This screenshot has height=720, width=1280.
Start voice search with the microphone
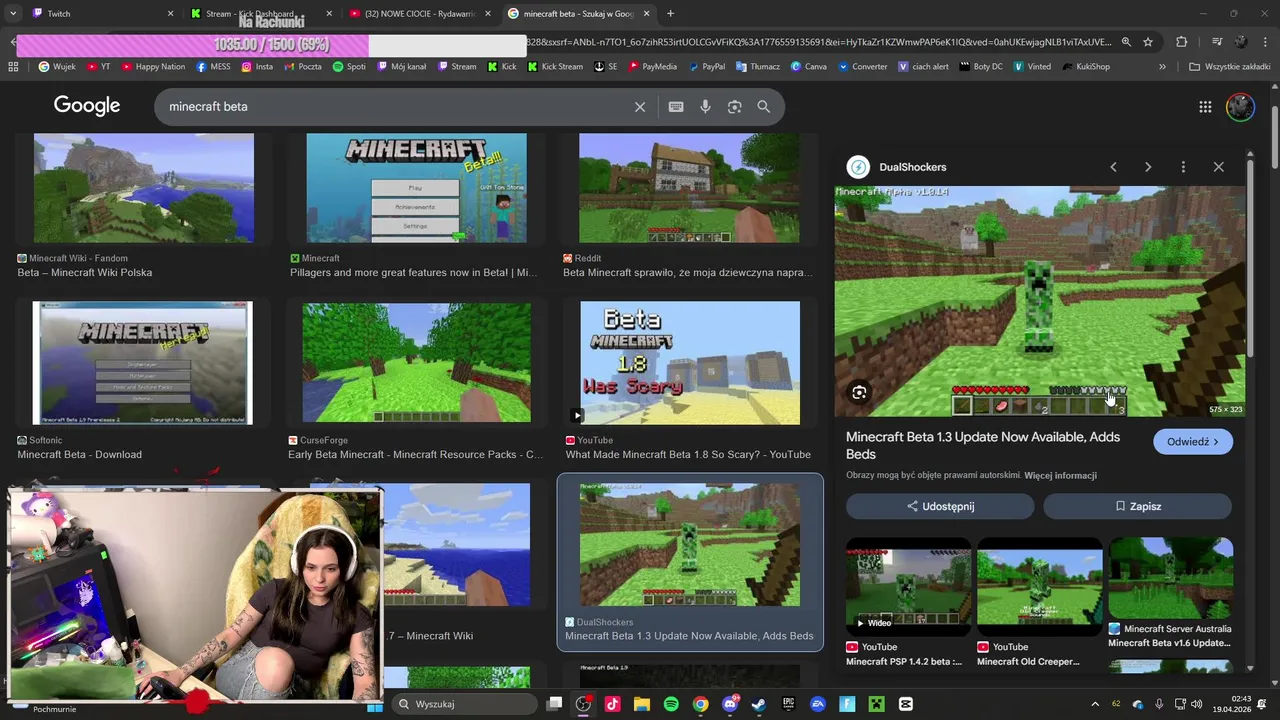click(705, 107)
